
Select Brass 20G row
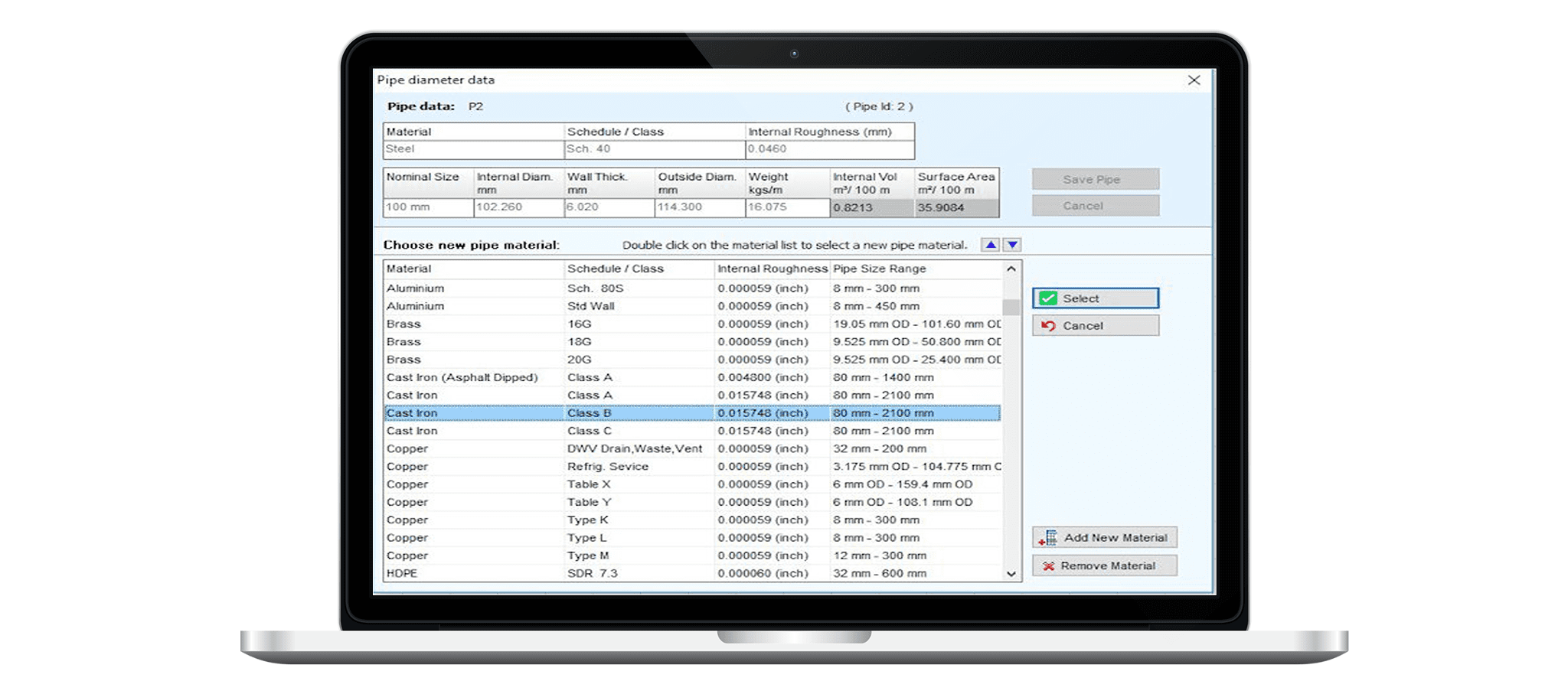click(692, 360)
